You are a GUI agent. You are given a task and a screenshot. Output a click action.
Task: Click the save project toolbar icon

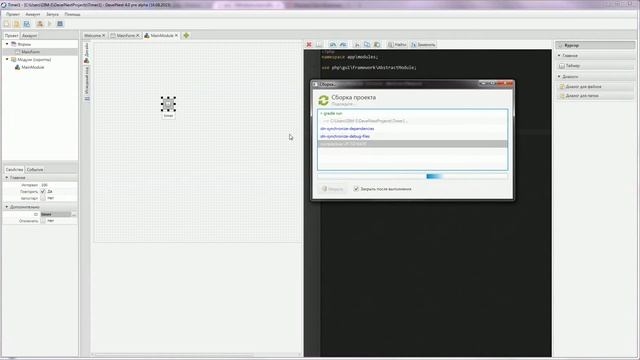pyautogui.click(x=27, y=24)
